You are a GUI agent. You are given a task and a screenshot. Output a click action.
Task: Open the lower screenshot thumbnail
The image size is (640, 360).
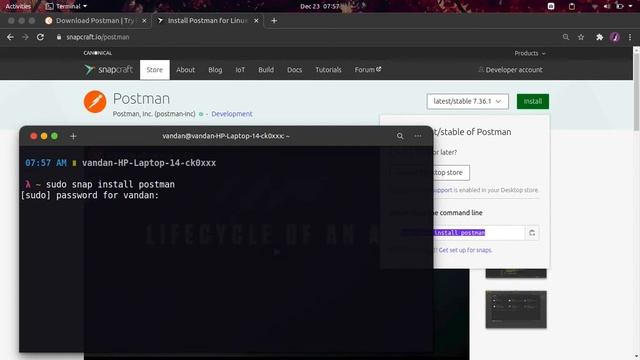(516, 309)
